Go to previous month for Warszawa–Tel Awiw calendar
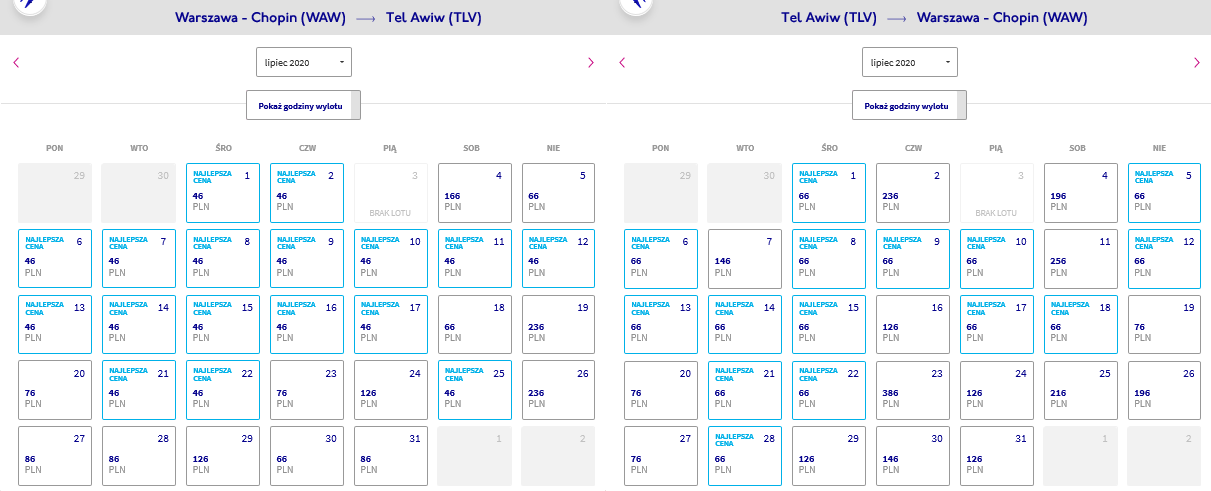Screen dimensions: 1211x491 (16, 62)
